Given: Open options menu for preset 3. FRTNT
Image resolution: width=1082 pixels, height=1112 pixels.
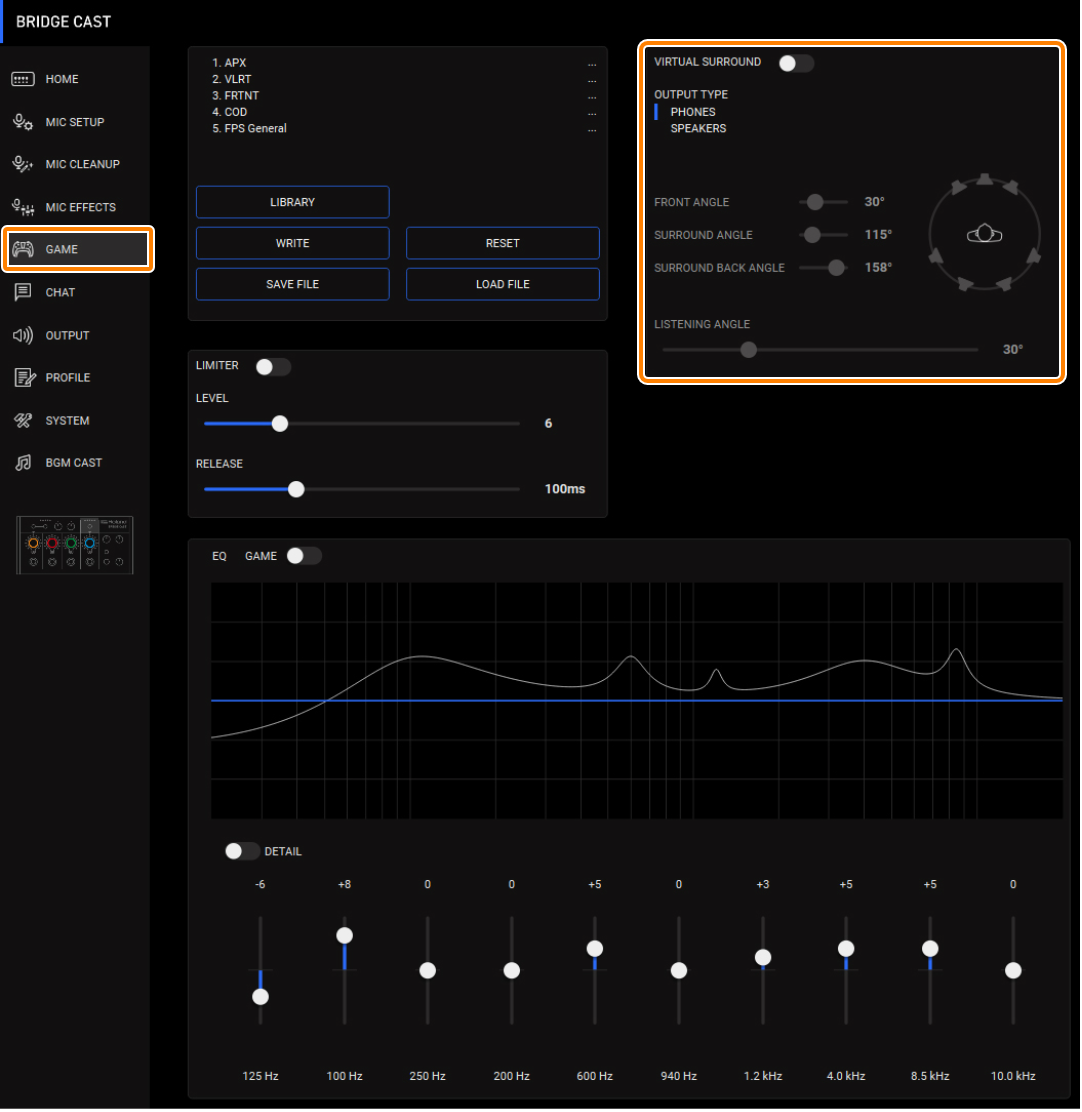Looking at the screenshot, I should [592, 96].
